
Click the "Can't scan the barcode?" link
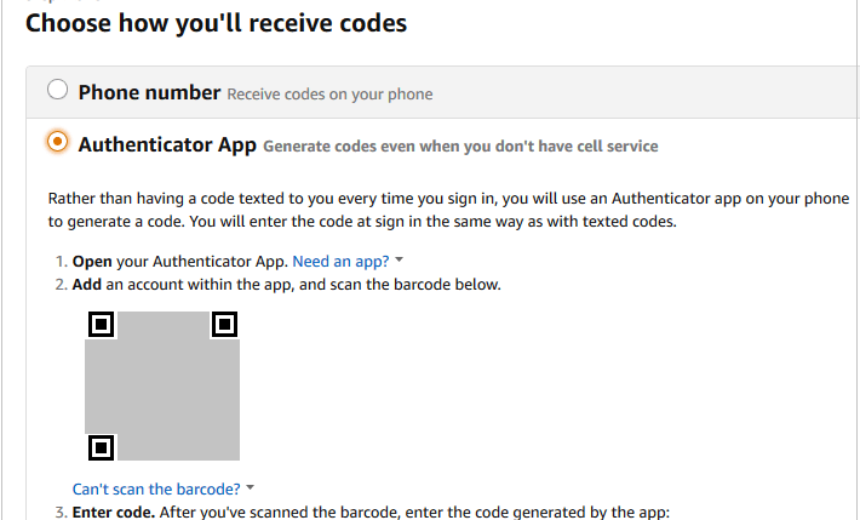click(156, 489)
